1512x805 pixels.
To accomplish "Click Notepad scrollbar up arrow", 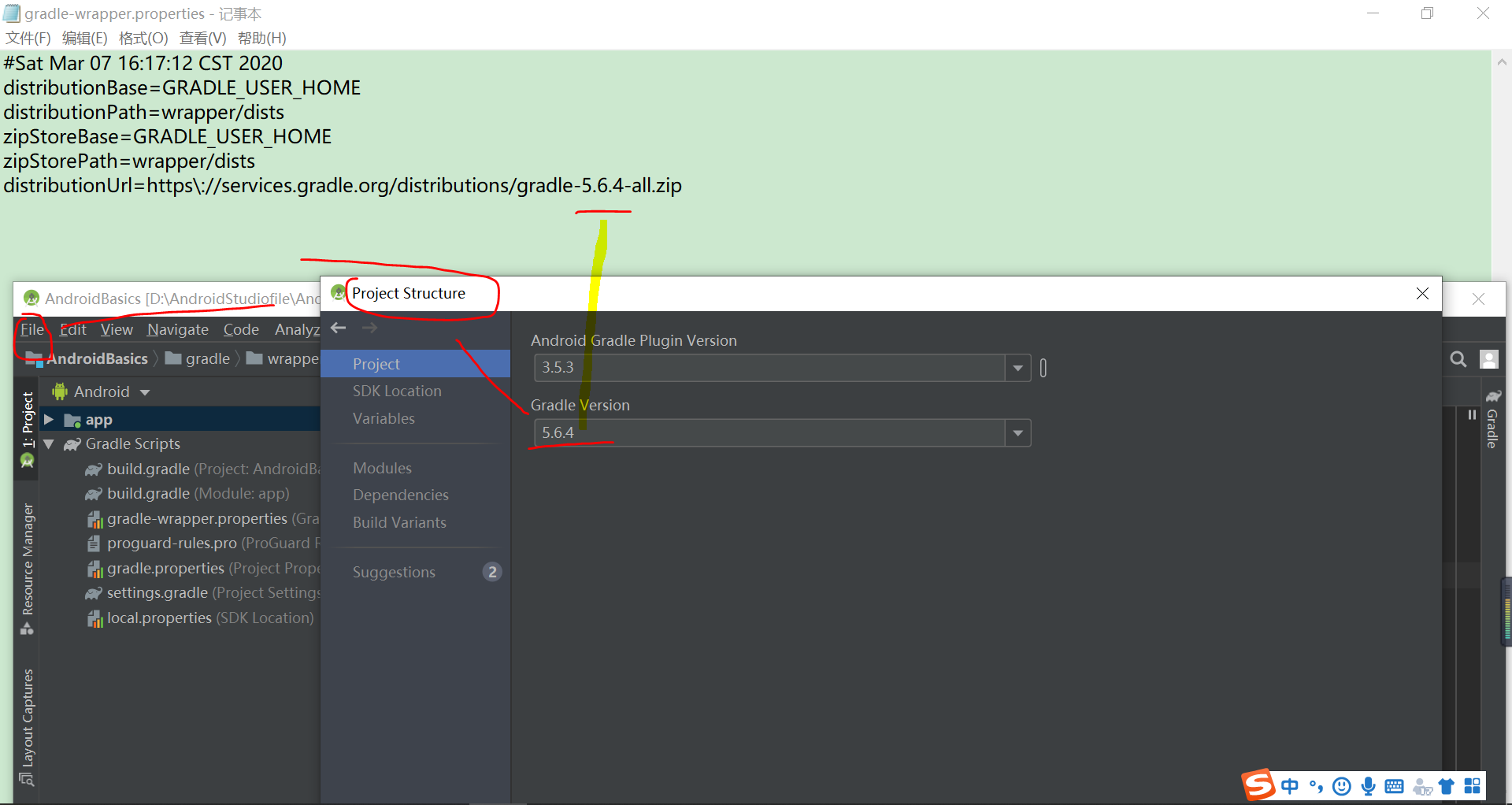I will (1502, 61).
